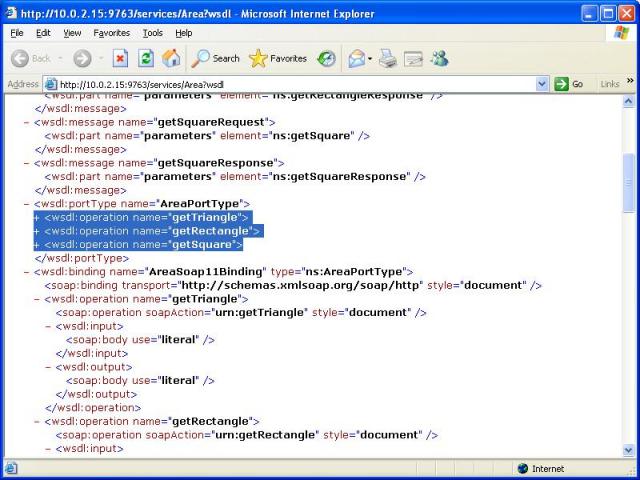Collapse the AreaPortType portType node
Viewport: 640px width, 480px height.
26,204
